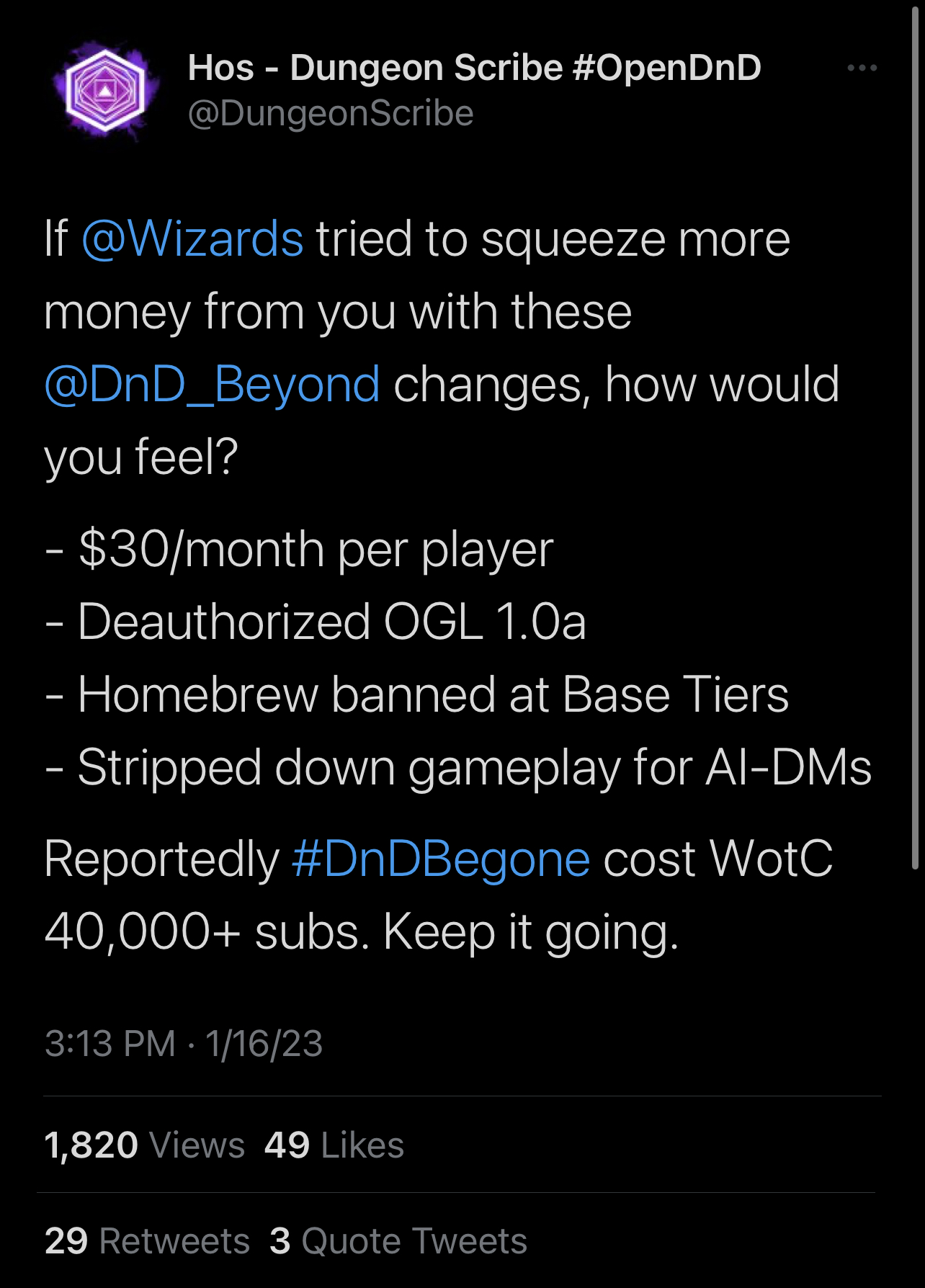
Task: Open the @DungeonScribe handle
Action: click(331, 114)
